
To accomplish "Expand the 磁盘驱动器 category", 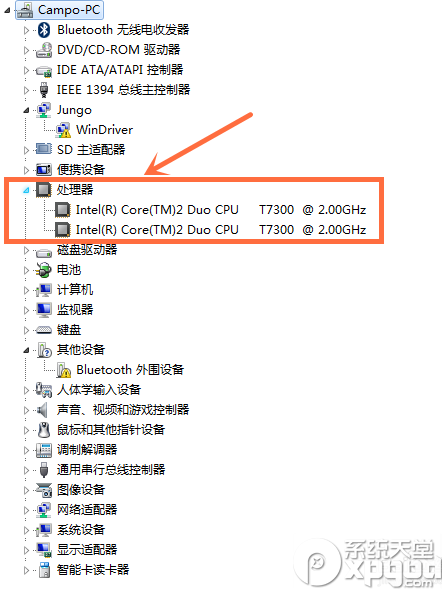I will [x=26, y=250].
